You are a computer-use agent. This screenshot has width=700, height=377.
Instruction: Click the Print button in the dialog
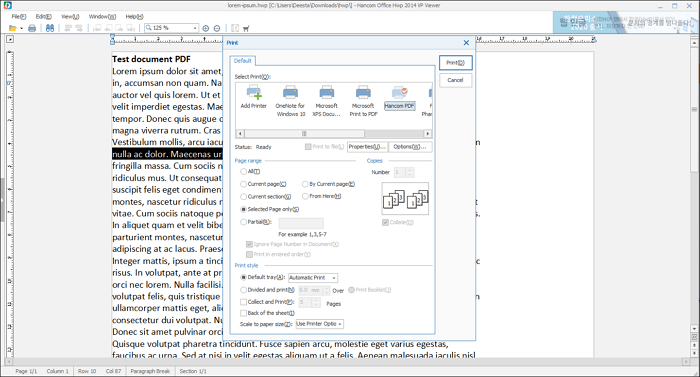click(455, 63)
